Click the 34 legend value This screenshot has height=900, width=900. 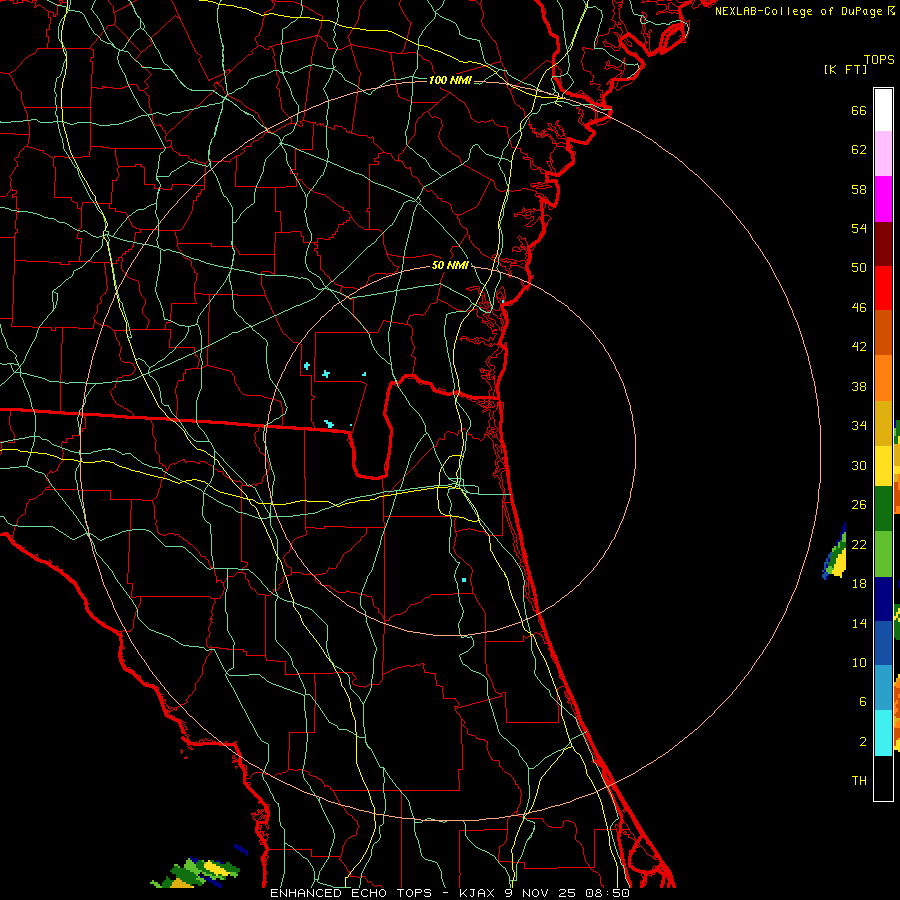pyautogui.click(x=859, y=426)
